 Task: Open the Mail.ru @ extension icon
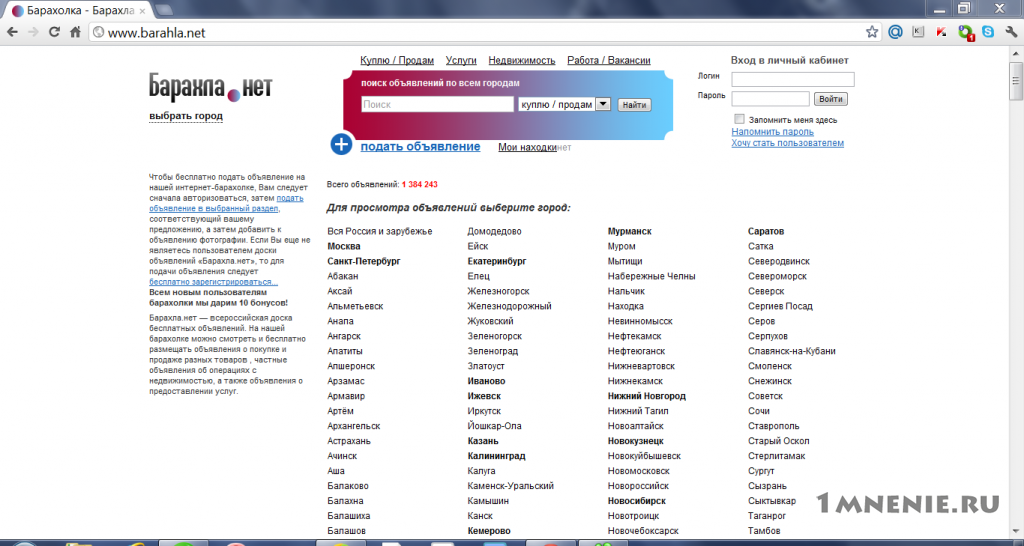[895, 32]
